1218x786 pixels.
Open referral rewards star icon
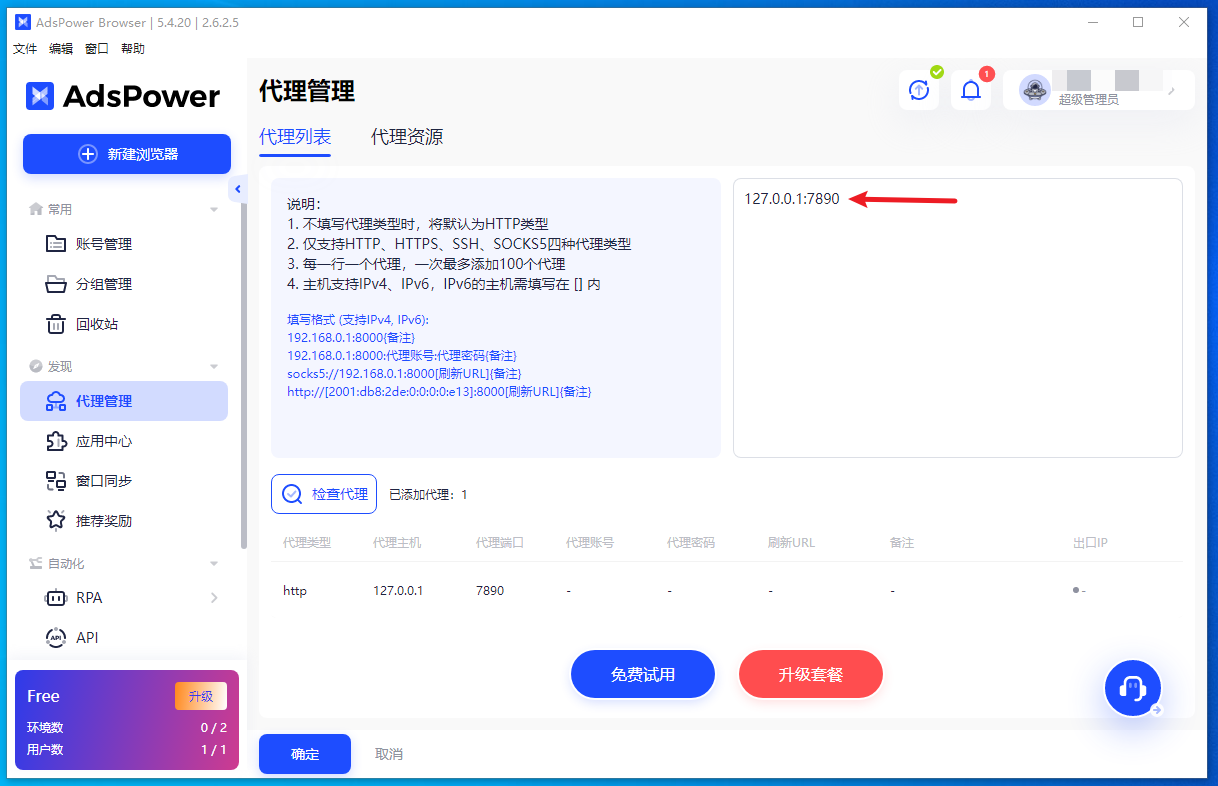57,521
